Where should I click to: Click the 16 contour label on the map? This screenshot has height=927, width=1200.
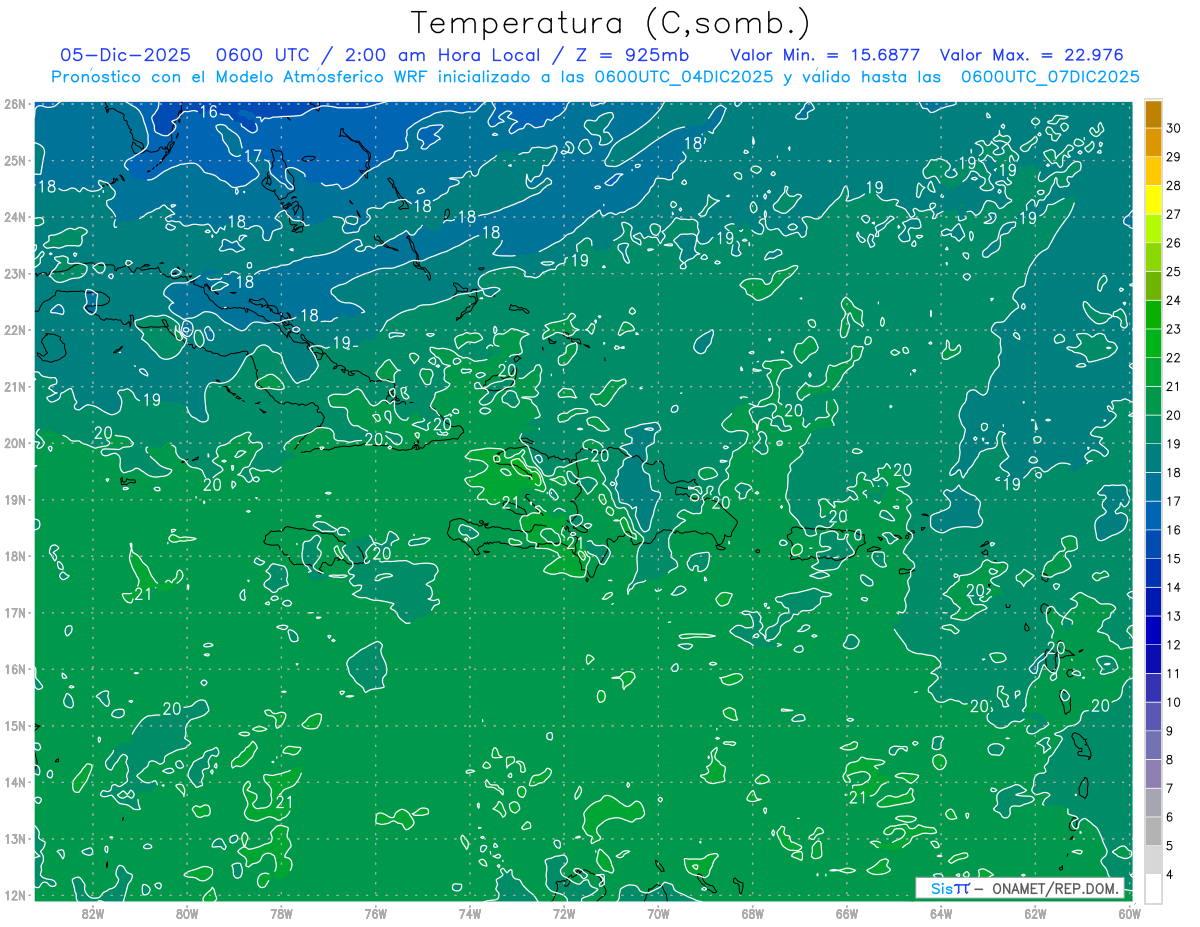pos(208,112)
